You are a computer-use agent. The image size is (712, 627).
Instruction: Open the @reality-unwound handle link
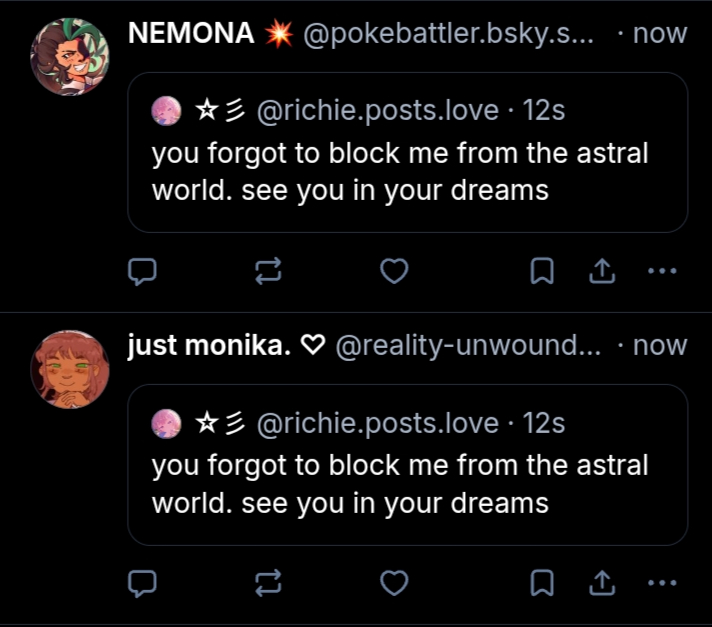coord(467,346)
